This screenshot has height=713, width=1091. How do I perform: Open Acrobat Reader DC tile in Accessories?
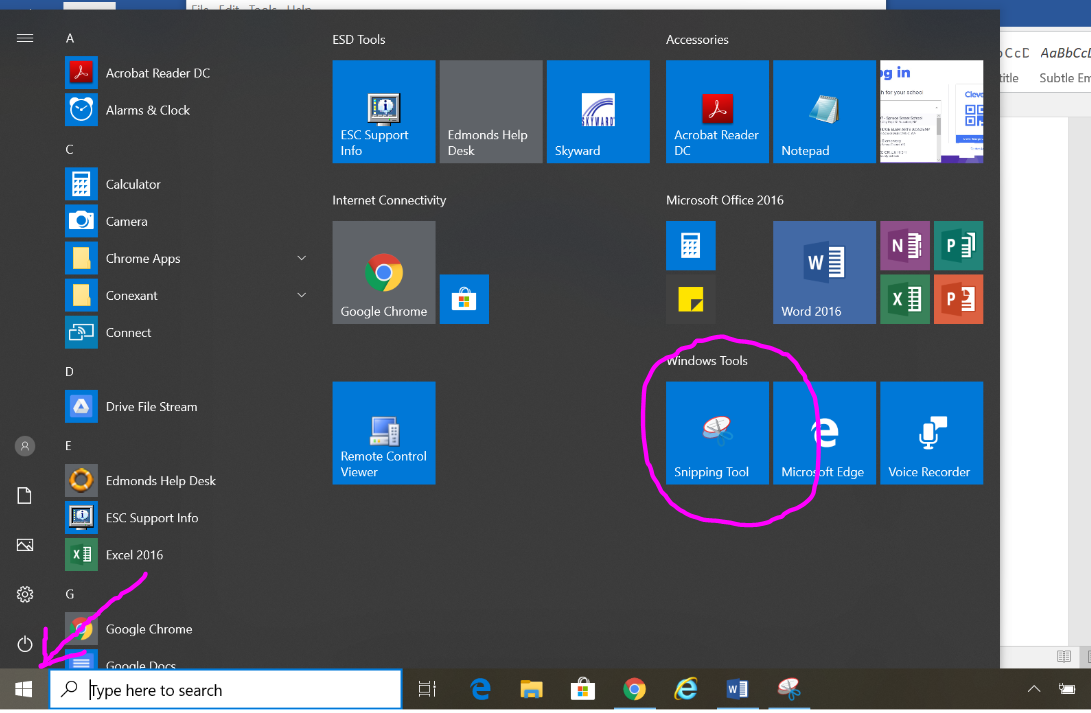pos(717,111)
